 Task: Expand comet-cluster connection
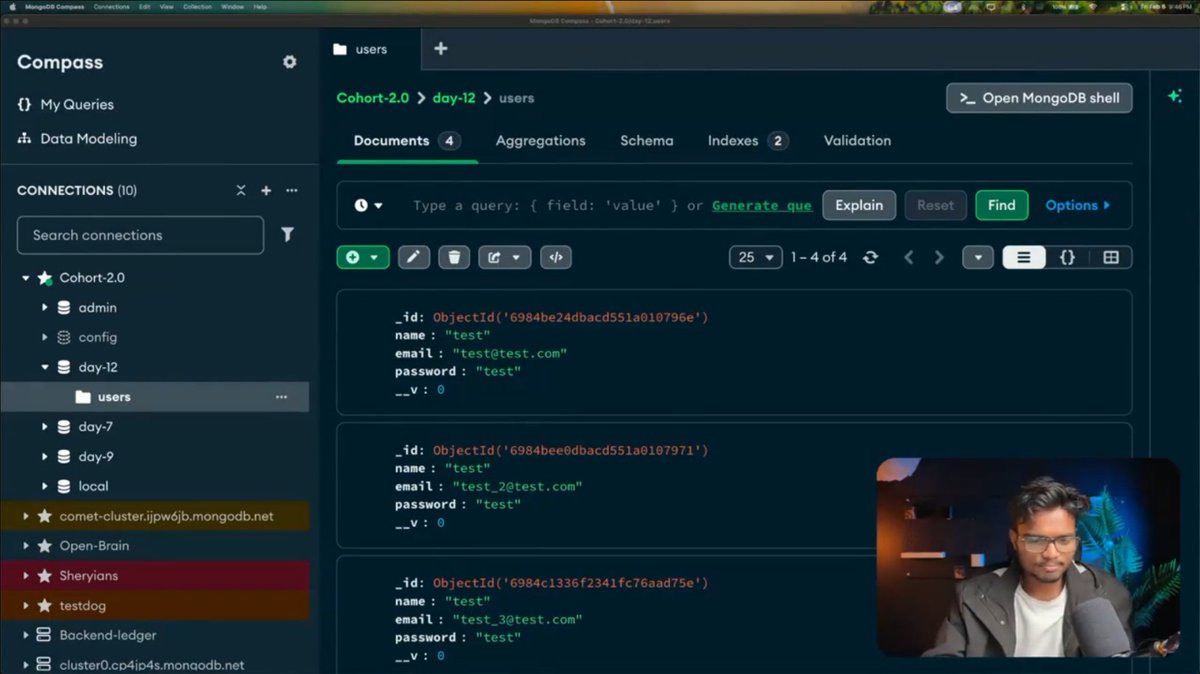pyautogui.click(x=26, y=516)
